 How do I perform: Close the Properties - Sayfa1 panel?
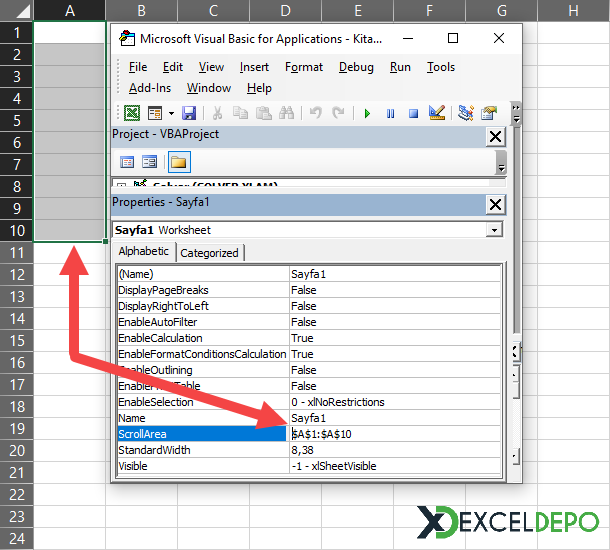coord(495,204)
